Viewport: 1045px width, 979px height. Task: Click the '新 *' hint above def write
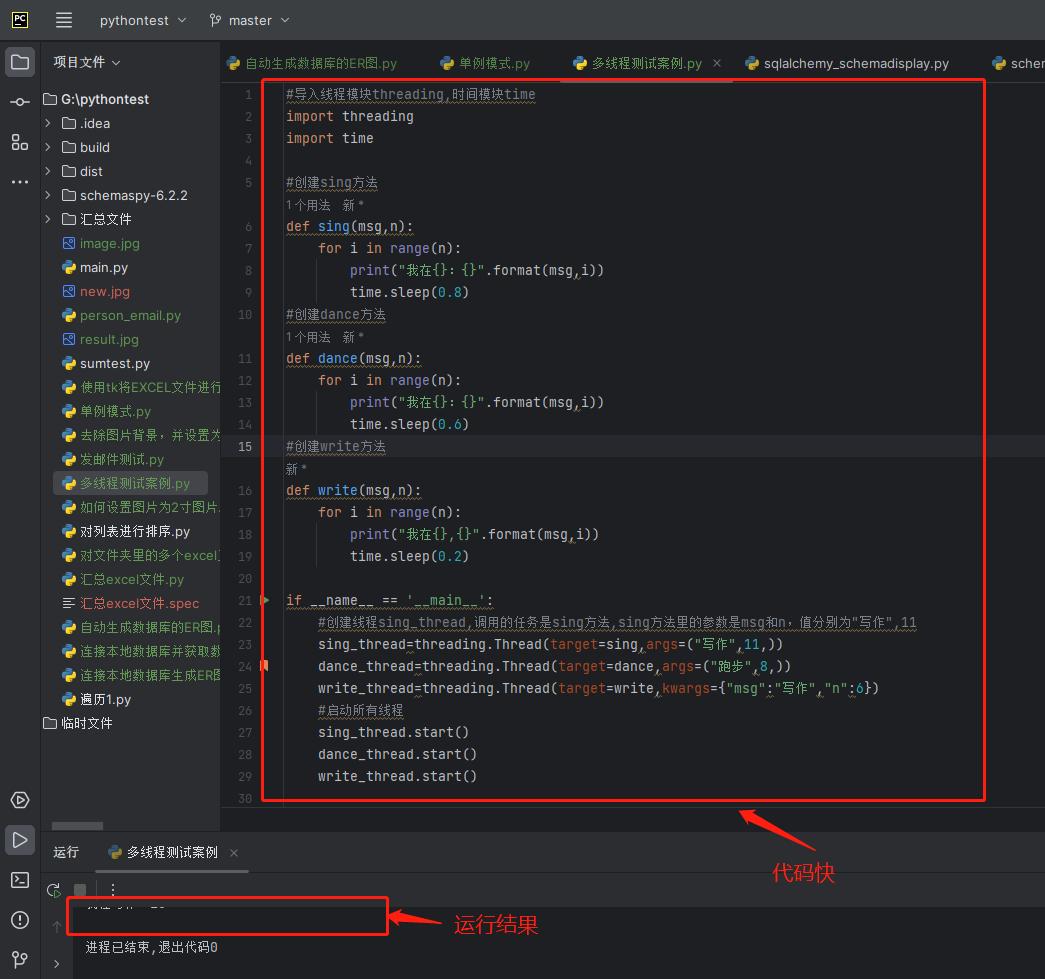click(296, 469)
